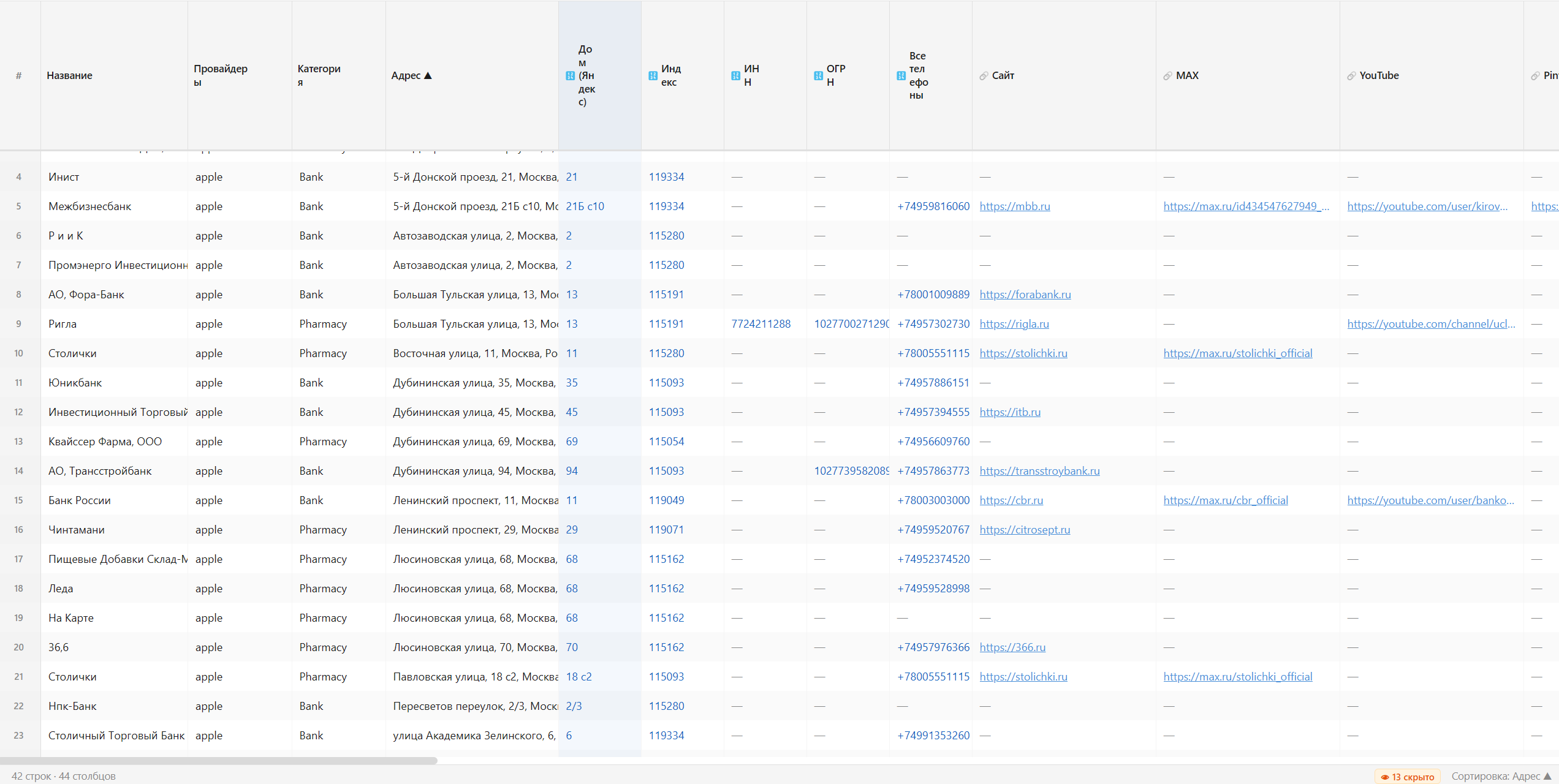Click the sort arrow in the Адрес header
The image size is (1559, 784).
point(428,75)
